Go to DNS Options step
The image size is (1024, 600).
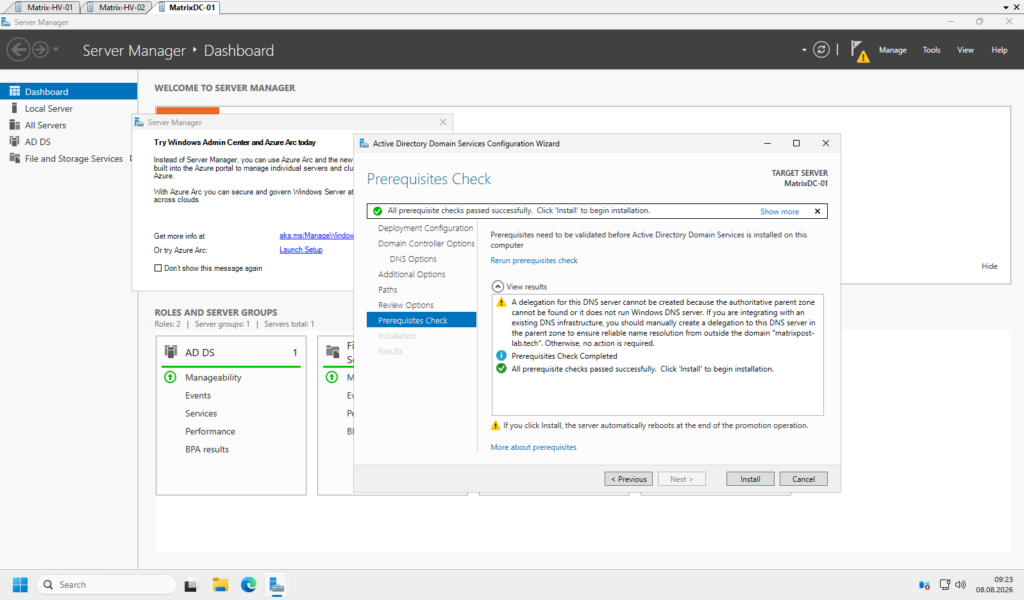coord(413,259)
